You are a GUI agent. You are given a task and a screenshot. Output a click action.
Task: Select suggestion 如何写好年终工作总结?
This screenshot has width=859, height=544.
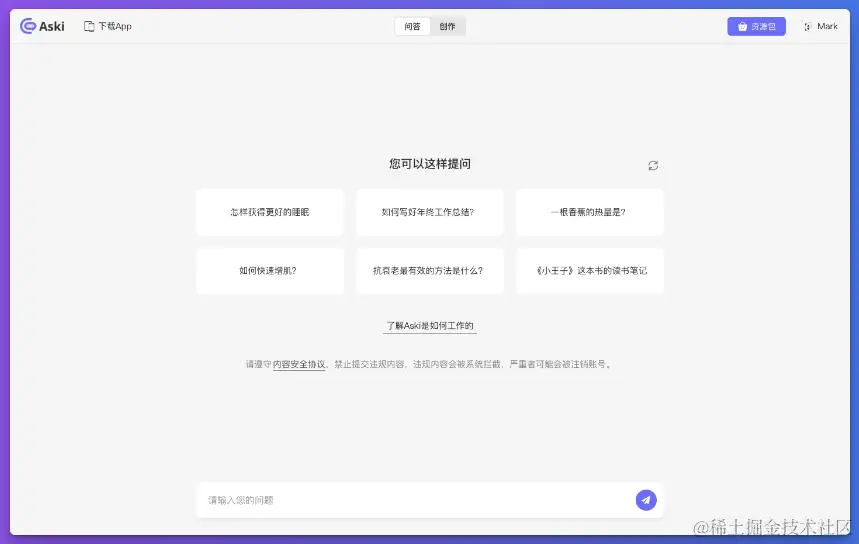430,212
